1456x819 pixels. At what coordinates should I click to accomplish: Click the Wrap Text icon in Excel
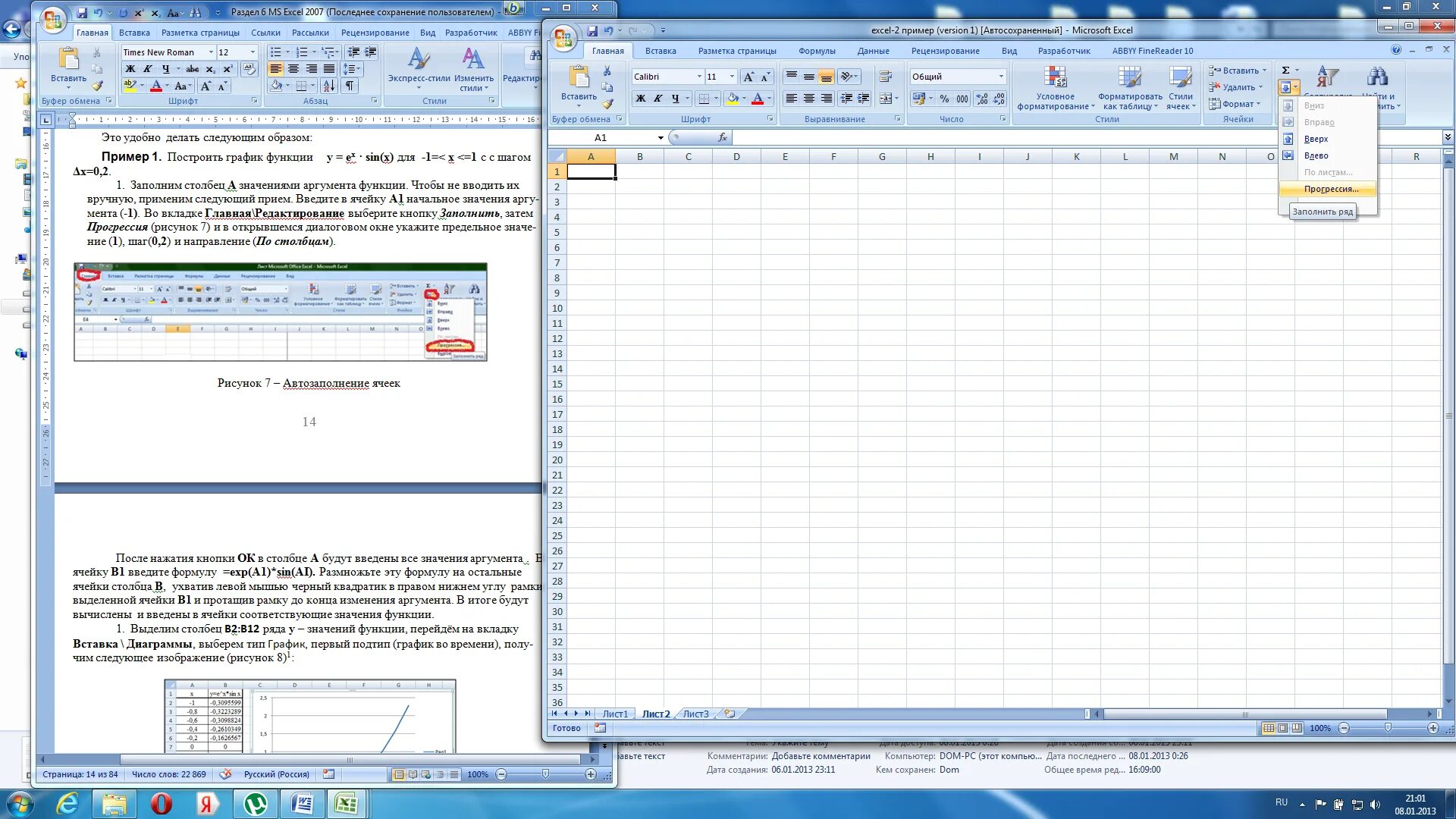(885, 77)
